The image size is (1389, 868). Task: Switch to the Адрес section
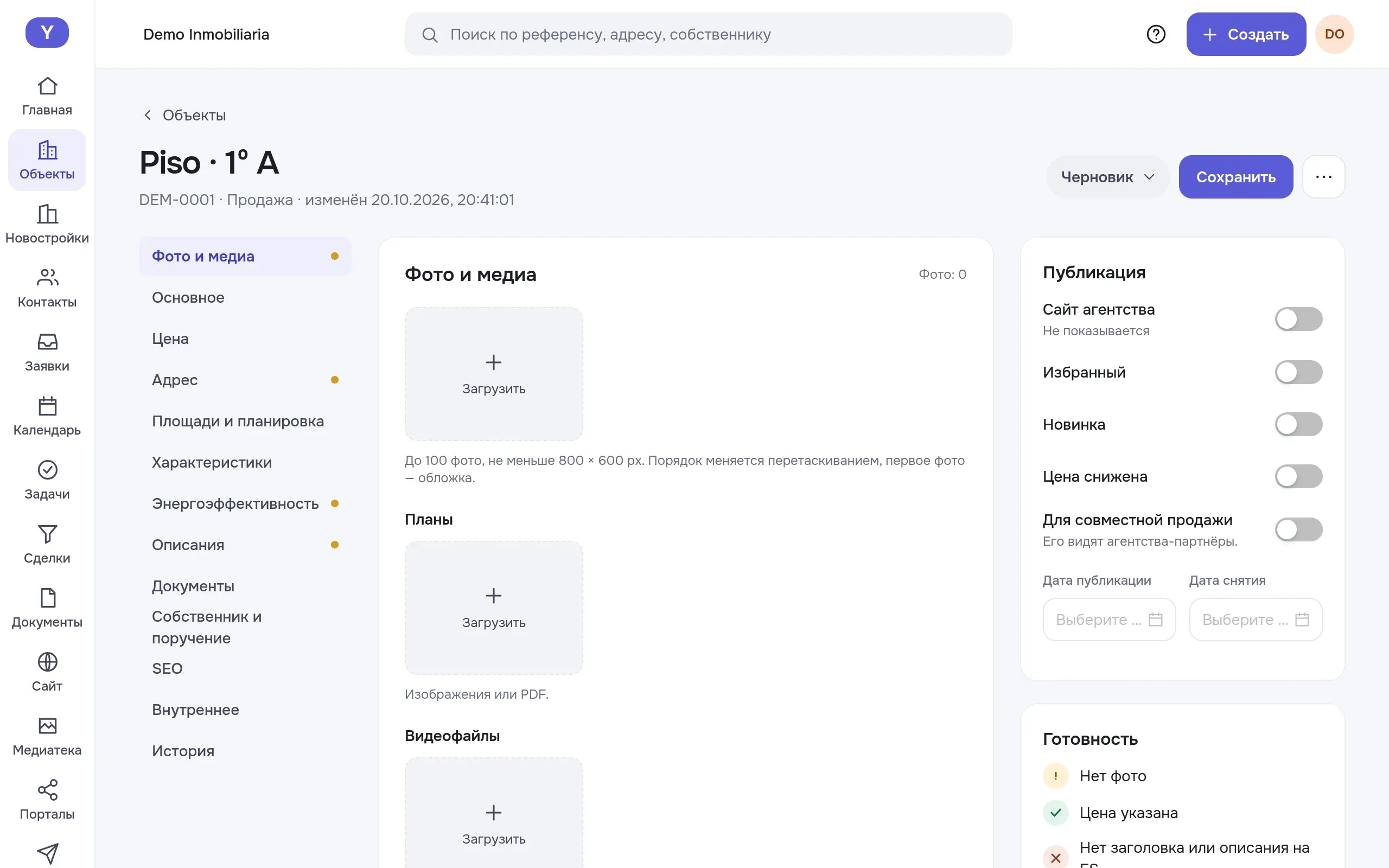(245, 380)
